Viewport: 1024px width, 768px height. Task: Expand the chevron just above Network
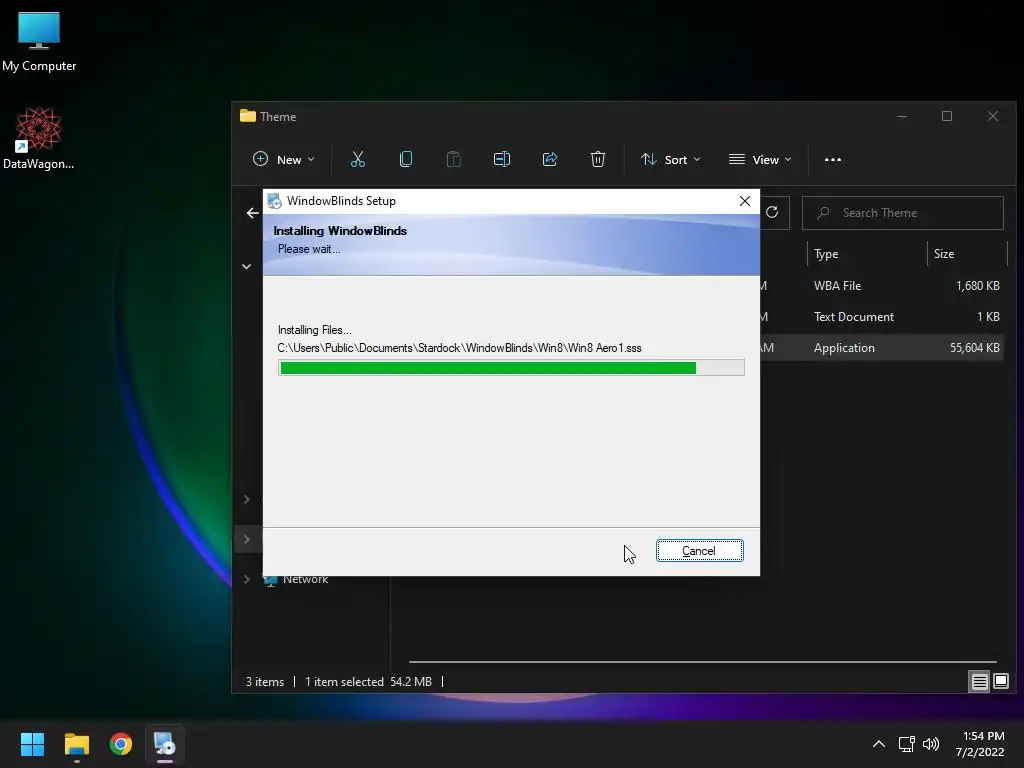[x=246, y=539]
